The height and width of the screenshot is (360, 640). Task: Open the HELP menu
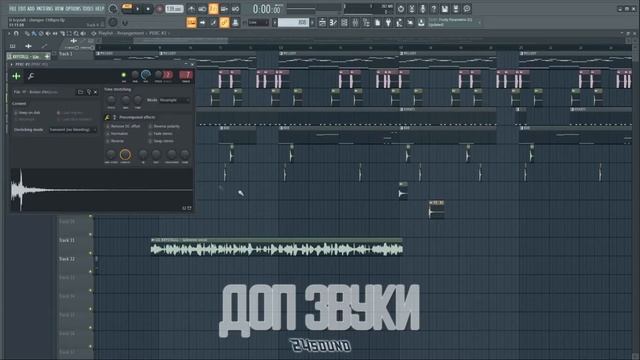coord(100,8)
